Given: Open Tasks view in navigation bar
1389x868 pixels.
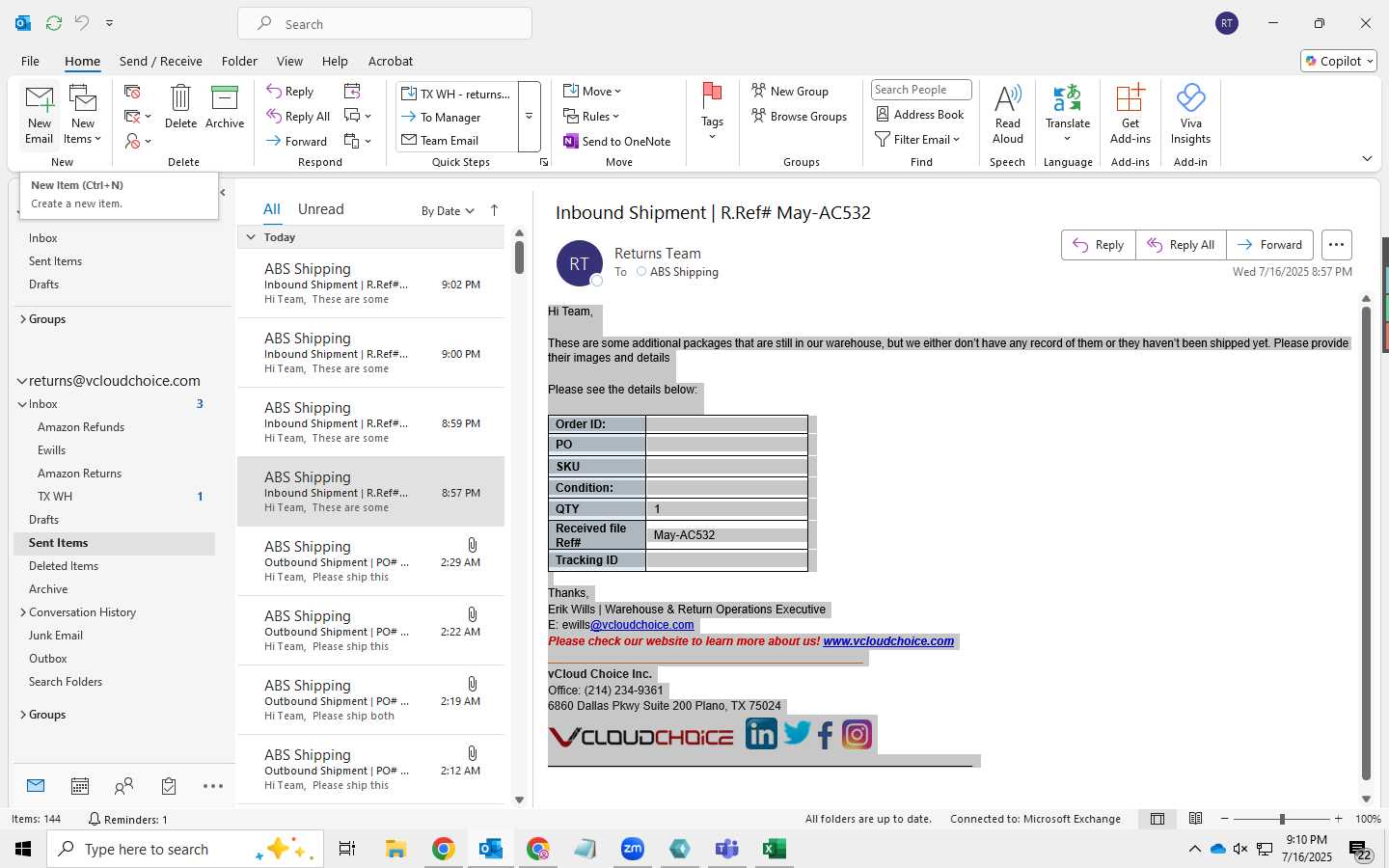Looking at the screenshot, I should [169, 786].
